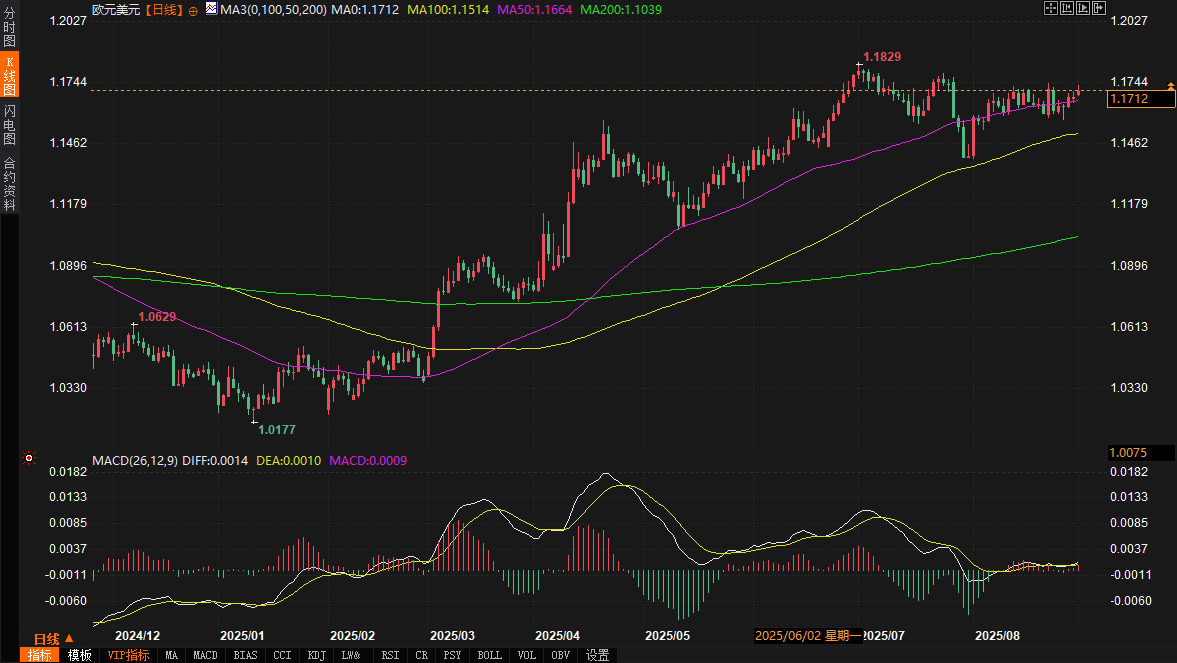The height and width of the screenshot is (663, 1177).
Task: Click the 2025/03 date label
Action: pyautogui.click(x=452, y=635)
